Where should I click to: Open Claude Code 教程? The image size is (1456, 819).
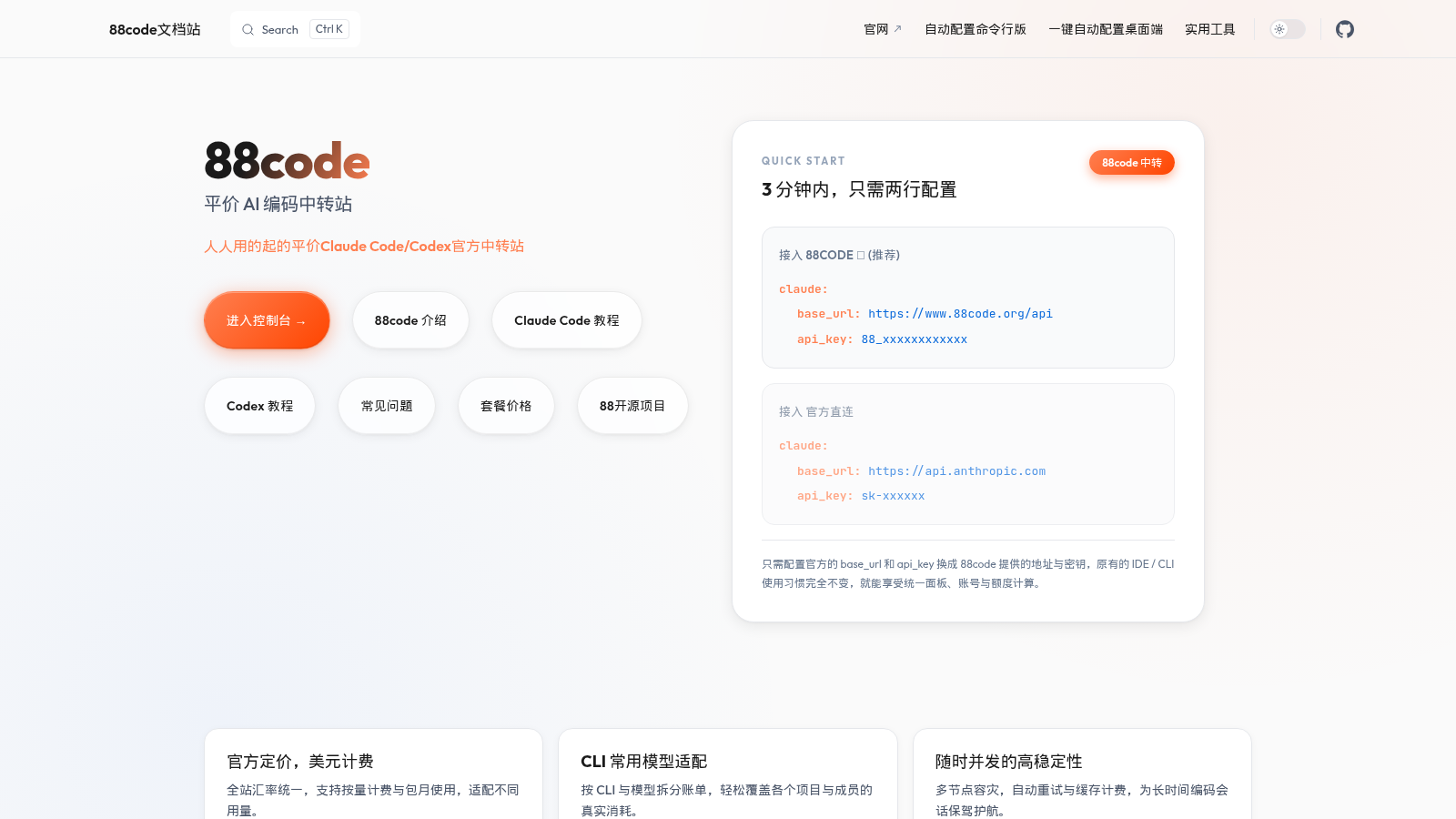[566, 320]
